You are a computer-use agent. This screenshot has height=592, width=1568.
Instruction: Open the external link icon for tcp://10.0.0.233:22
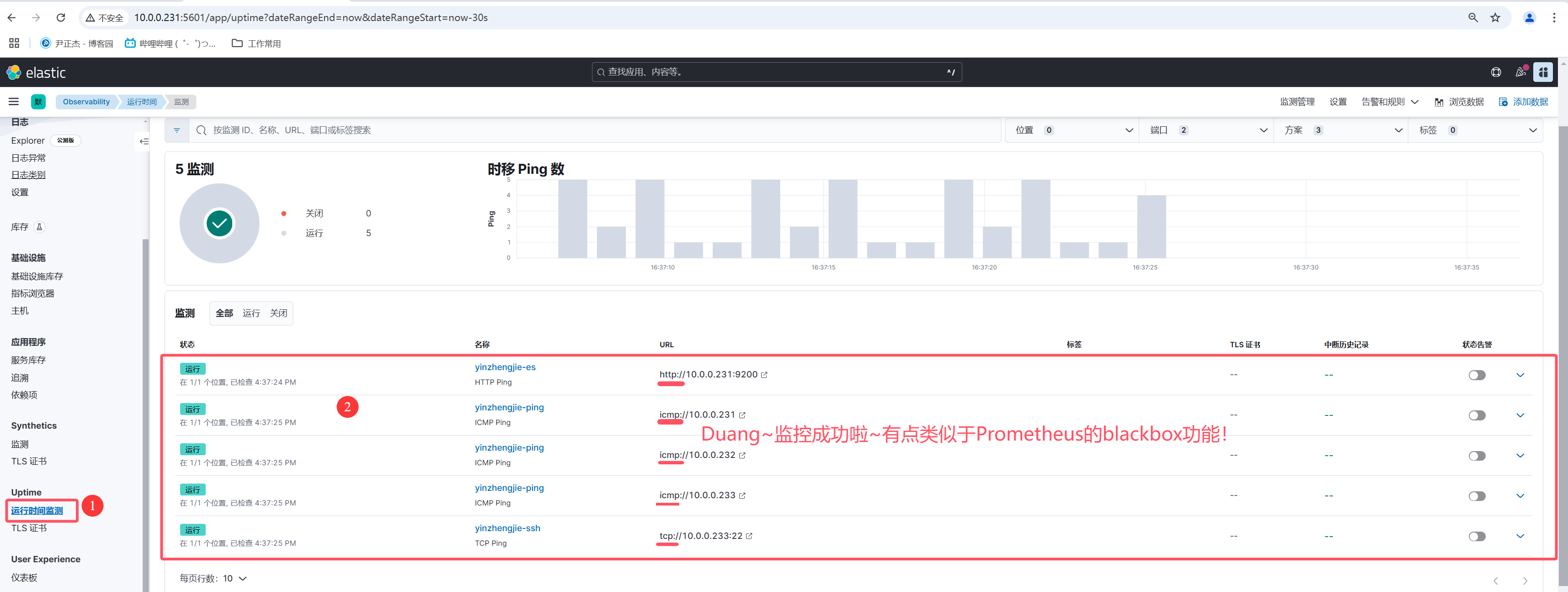coord(749,536)
